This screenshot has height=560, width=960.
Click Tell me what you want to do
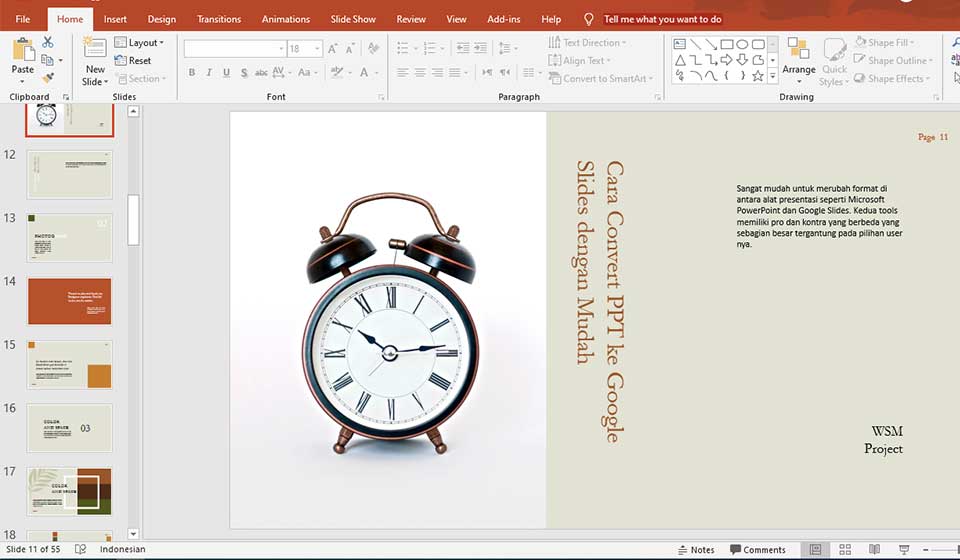pyautogui.click(x=662, y=19)
